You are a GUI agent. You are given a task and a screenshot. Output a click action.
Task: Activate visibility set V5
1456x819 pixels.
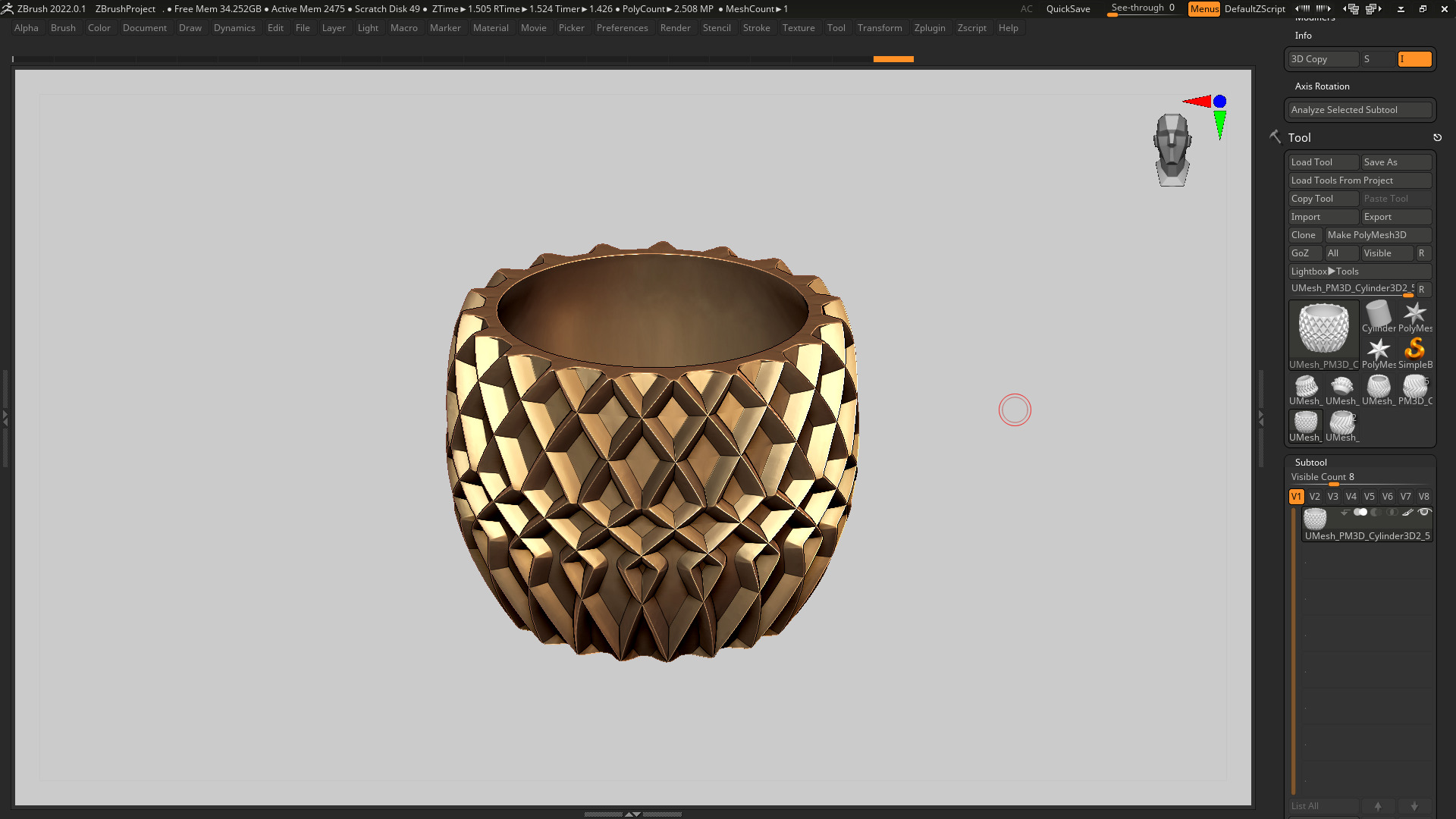1369,497
